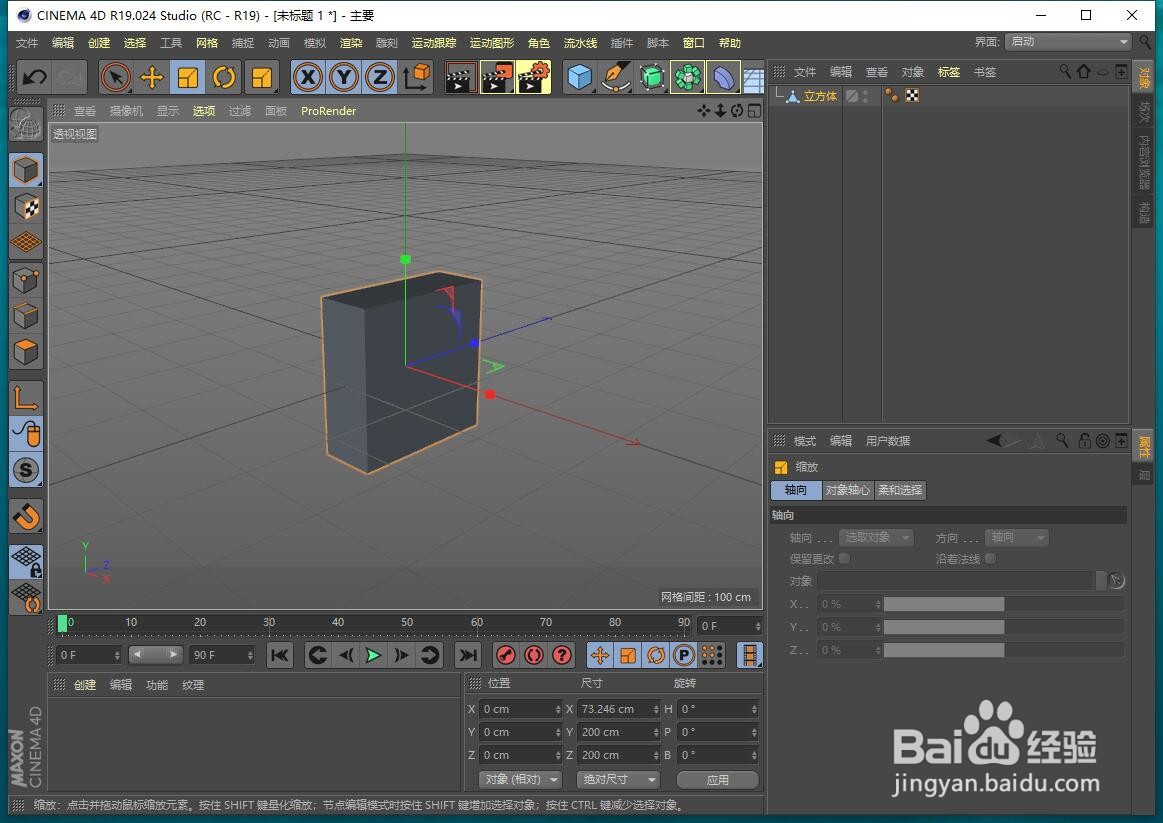Open viewport ProRender menu

click(x=329, y=111)
